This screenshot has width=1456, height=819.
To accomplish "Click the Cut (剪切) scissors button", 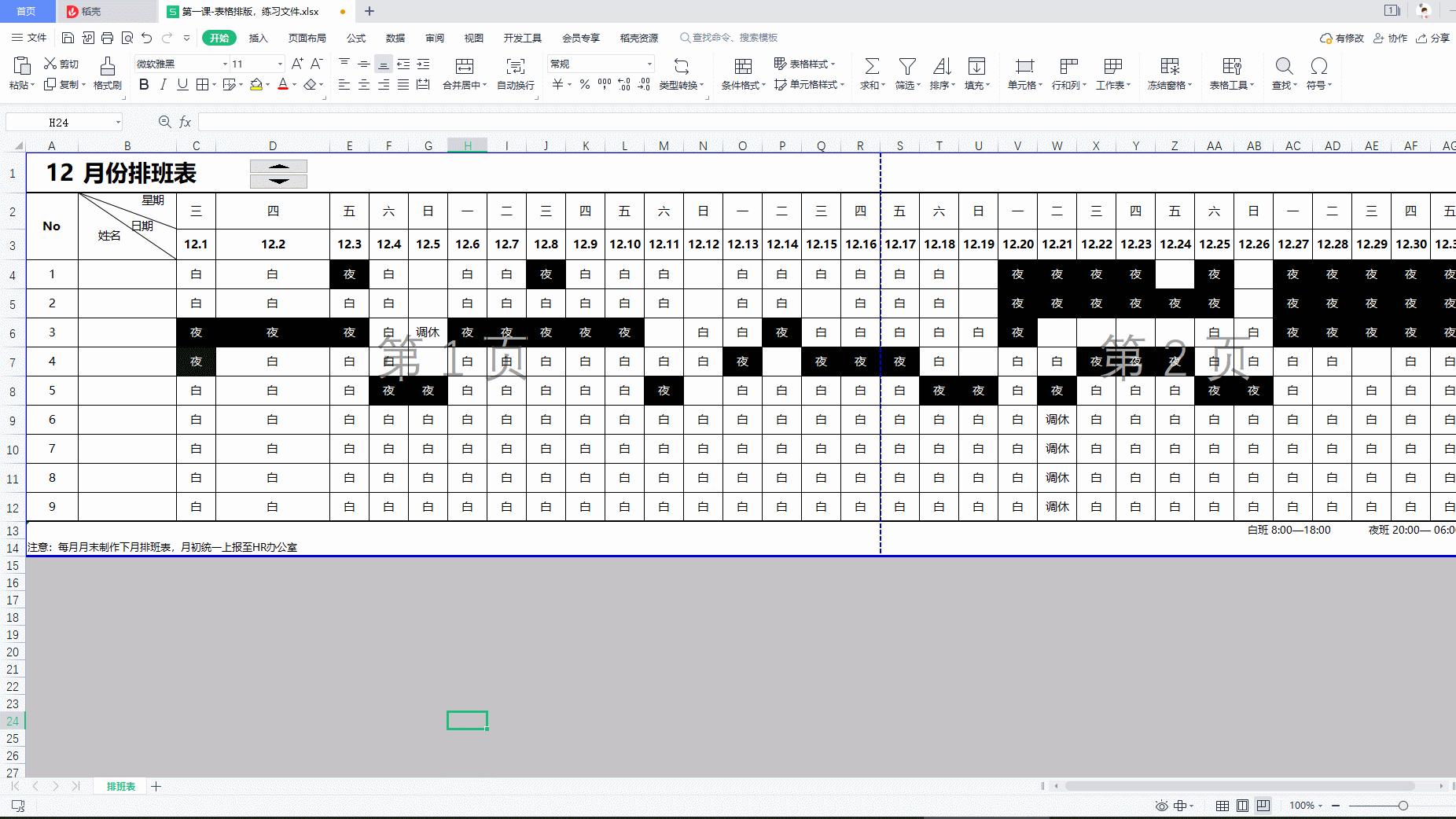I will point(61,64).
